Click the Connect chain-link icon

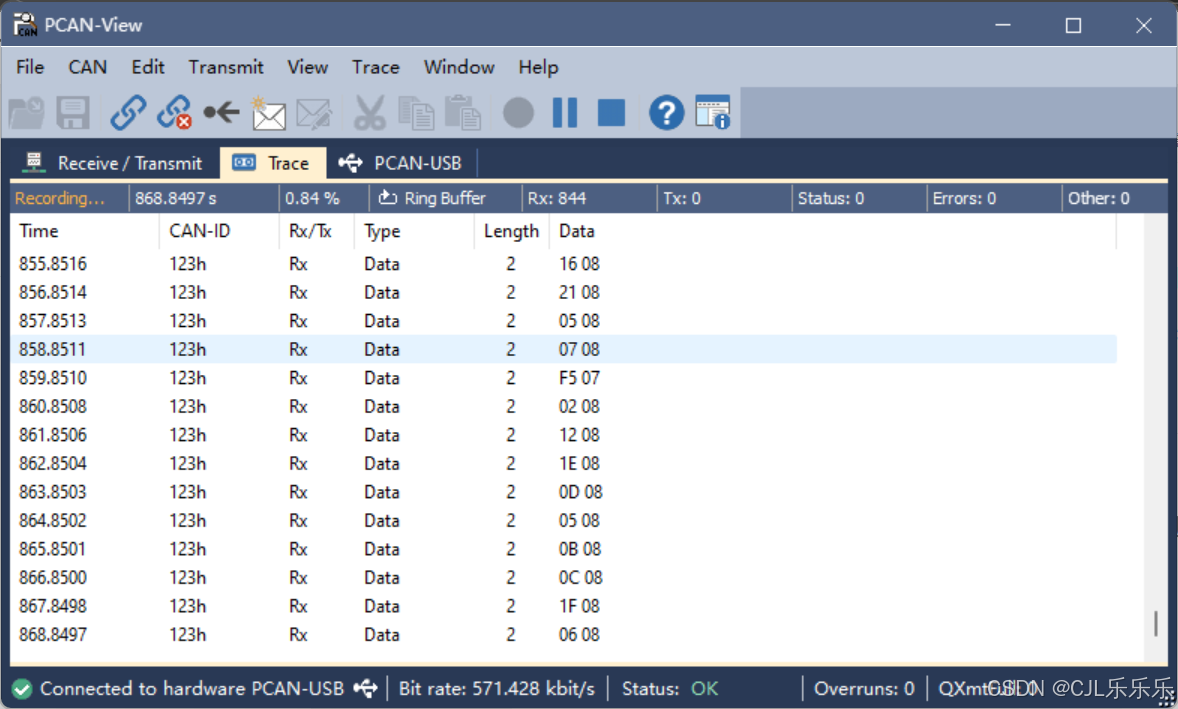tap(128, 113)
